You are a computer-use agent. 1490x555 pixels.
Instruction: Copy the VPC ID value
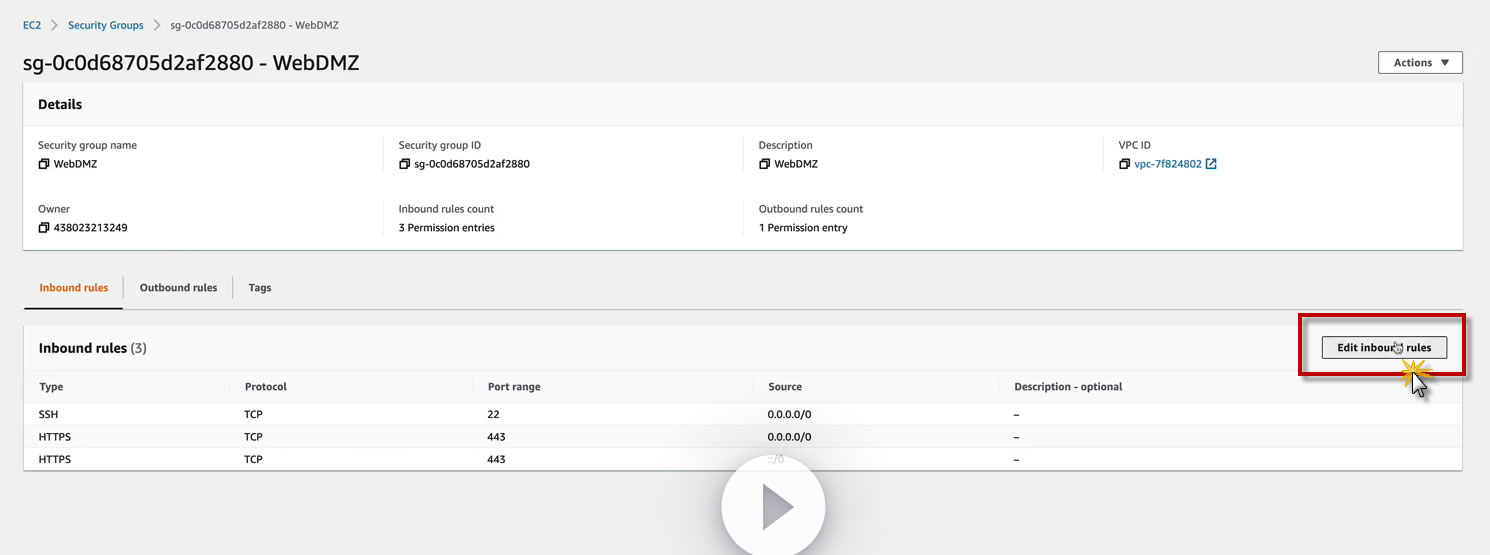[x=1124, y=164]
